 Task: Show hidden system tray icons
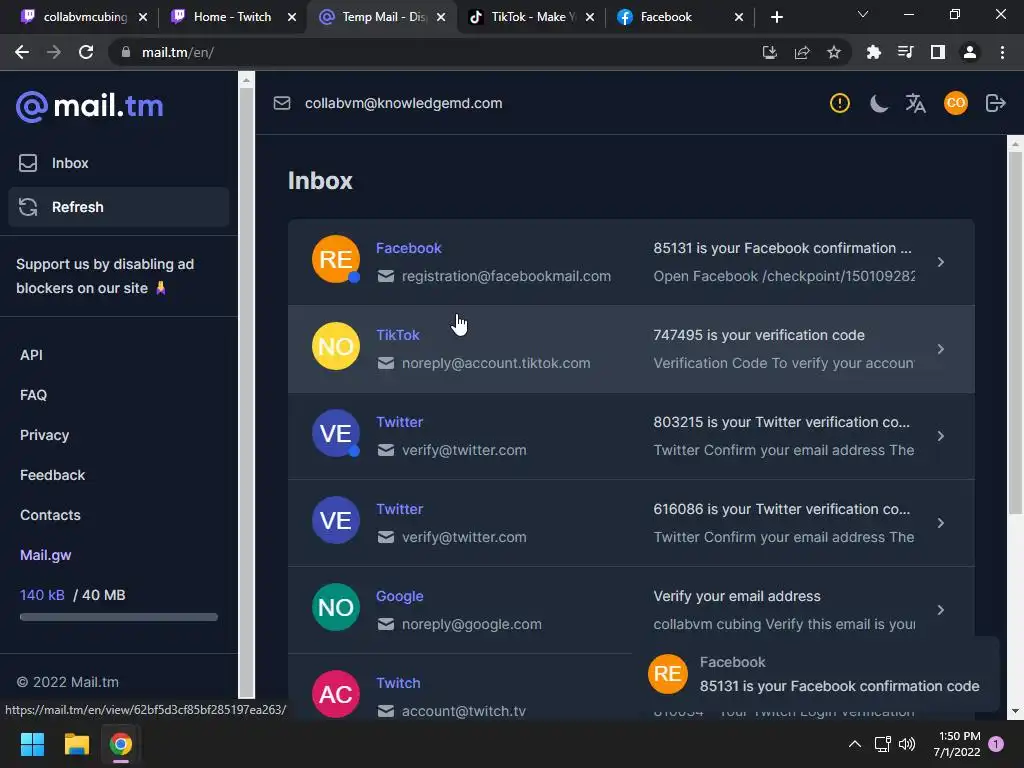tap(854, 744)
